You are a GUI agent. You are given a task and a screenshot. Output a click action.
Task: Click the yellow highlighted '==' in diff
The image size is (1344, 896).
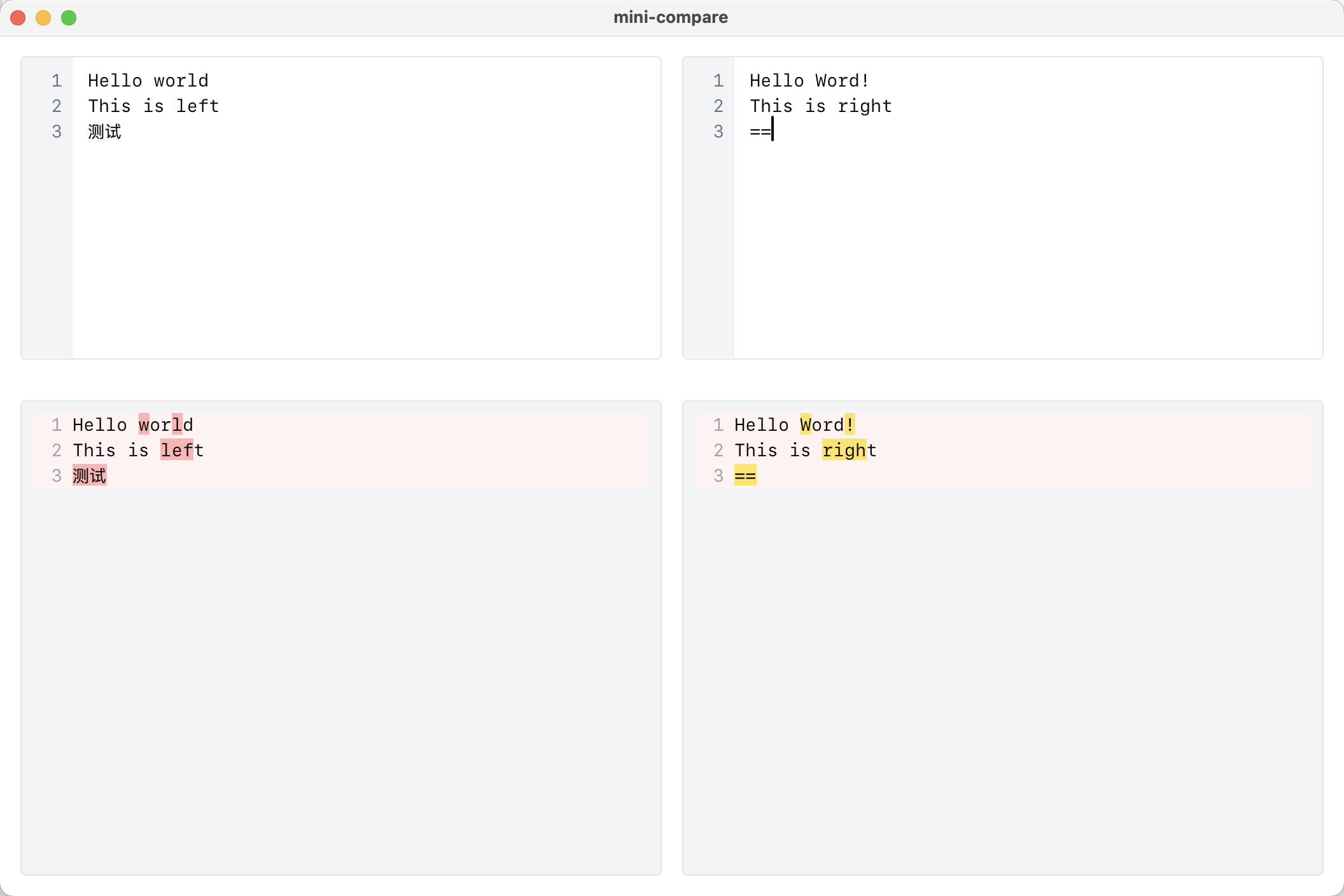(x=745, y=476)
